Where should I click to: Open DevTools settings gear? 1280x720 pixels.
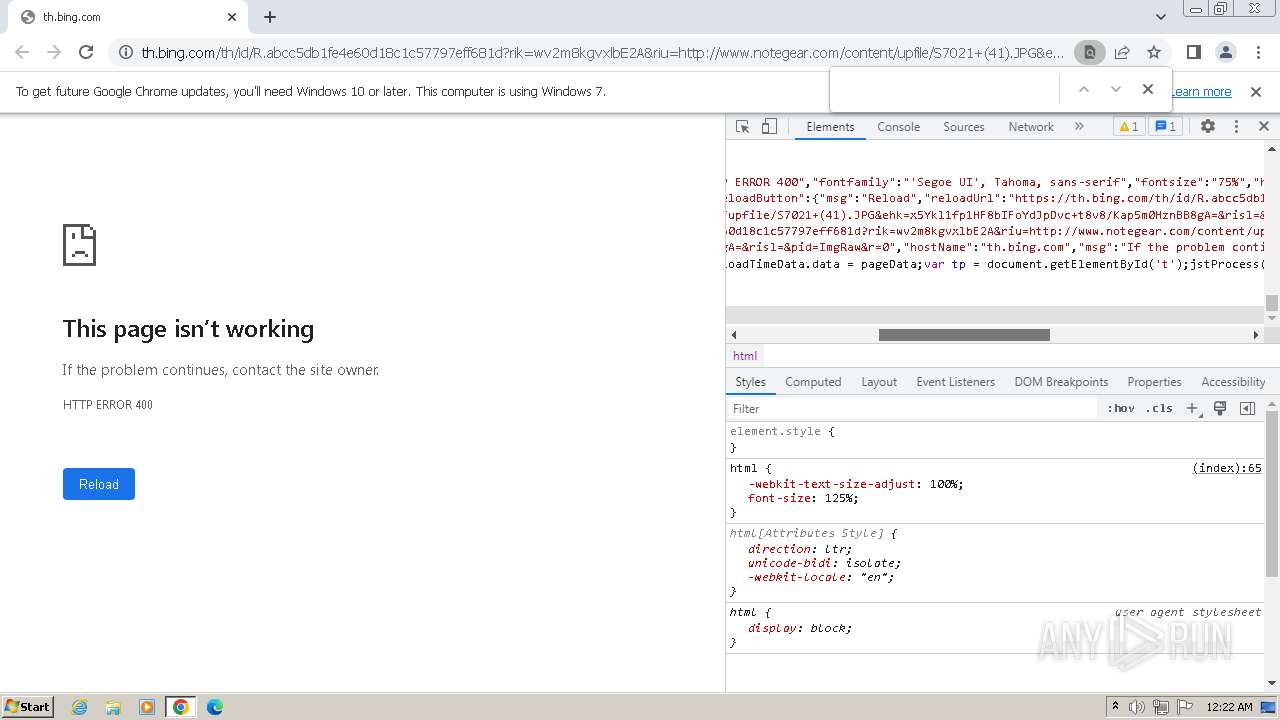(x=1208, y=127)
